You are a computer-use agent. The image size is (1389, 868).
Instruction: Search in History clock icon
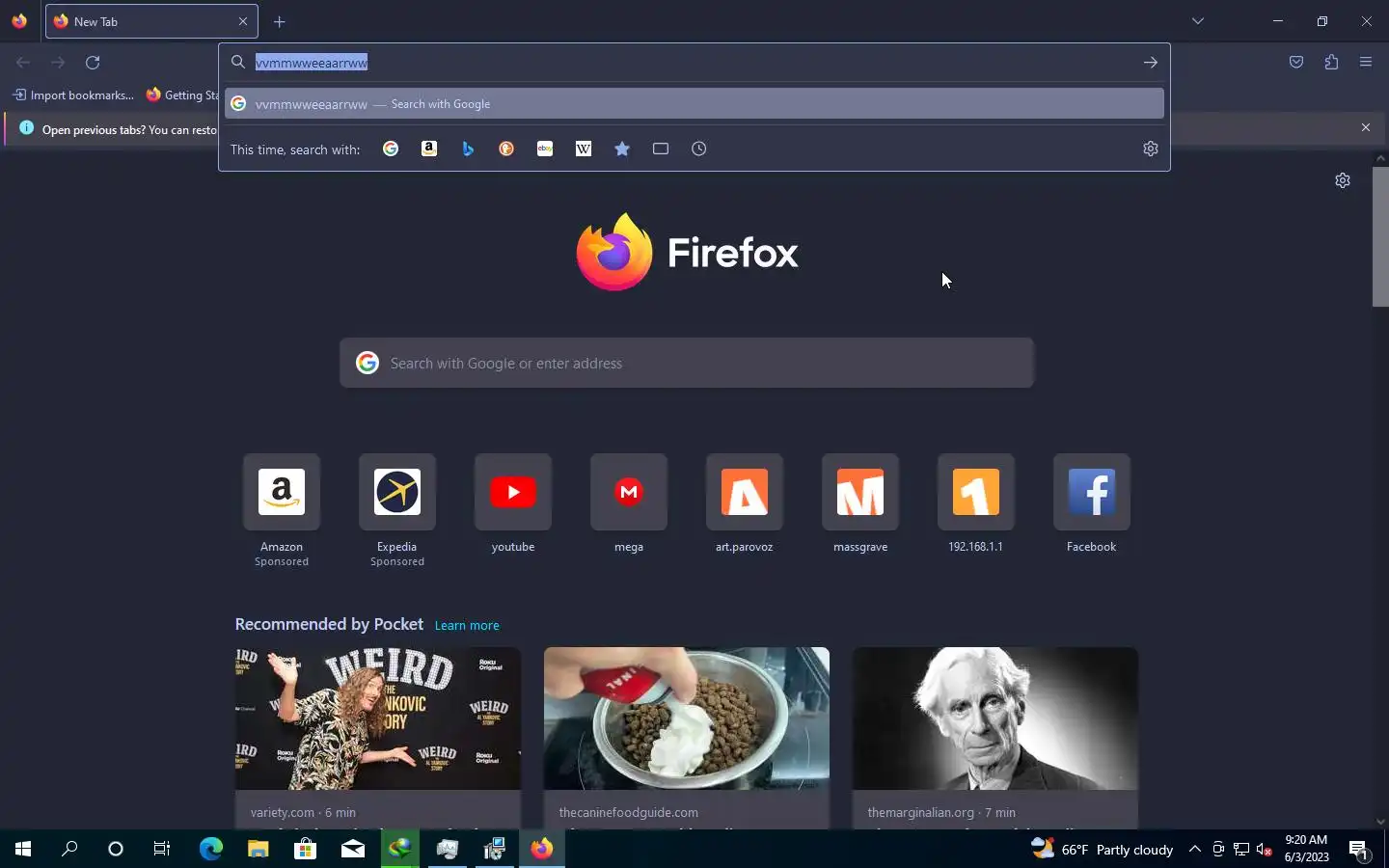click(699, 149)
